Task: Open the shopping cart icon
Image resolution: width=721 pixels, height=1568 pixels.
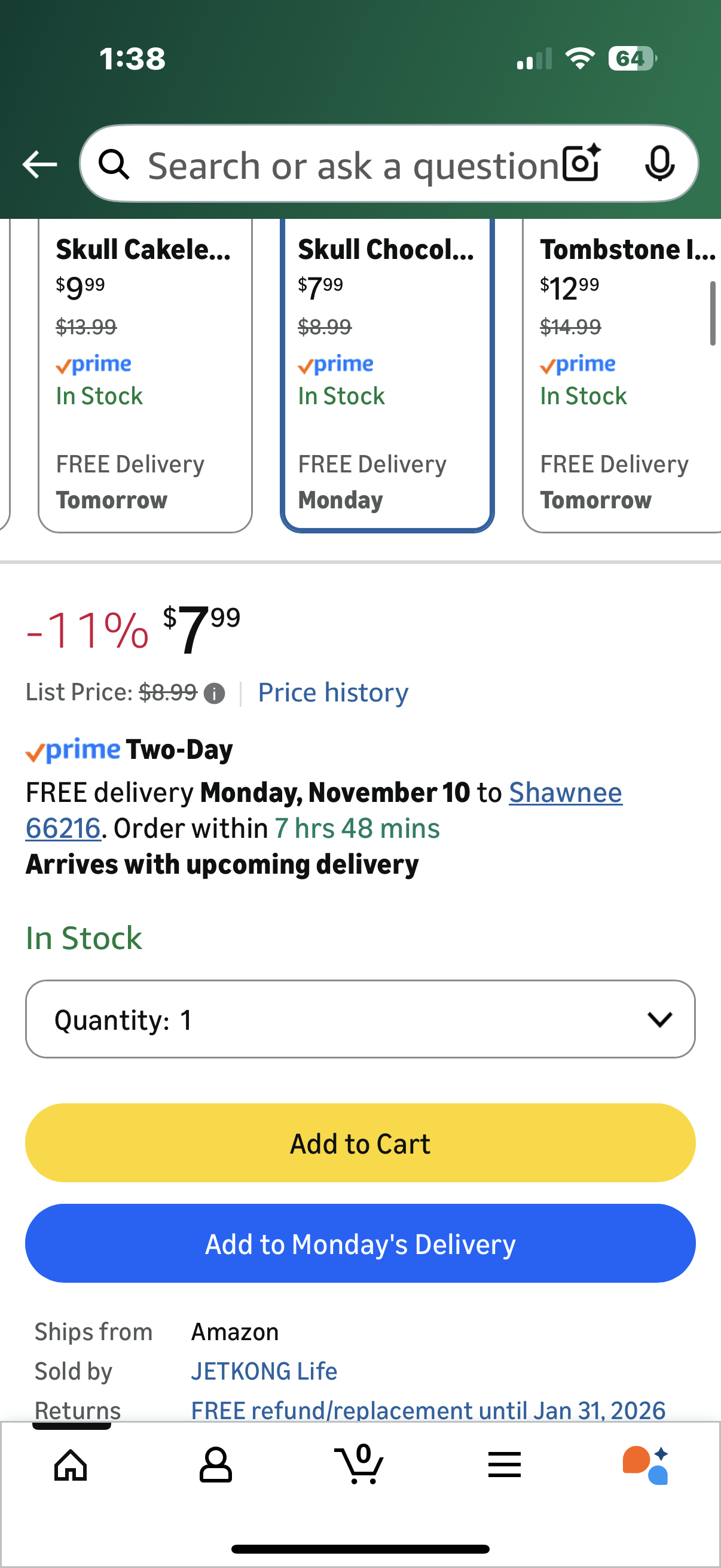Action: [359, 1465]
